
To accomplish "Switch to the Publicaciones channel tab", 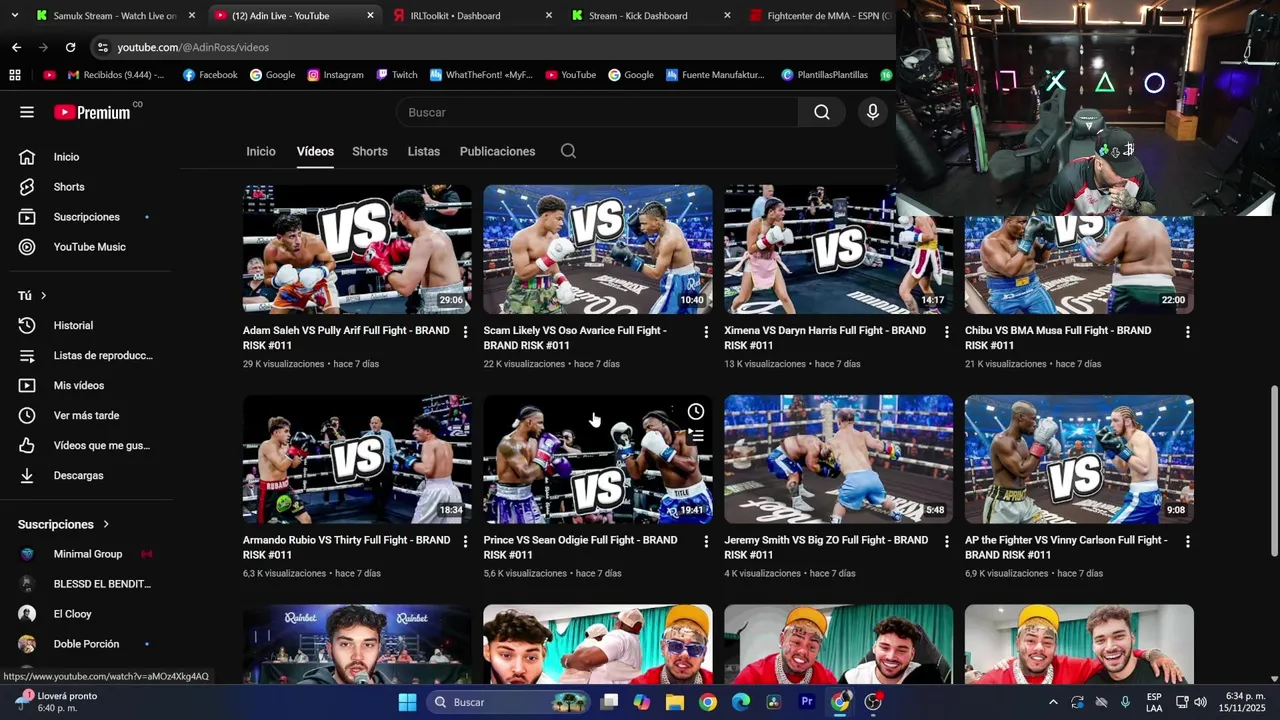I will pos(497,151).
